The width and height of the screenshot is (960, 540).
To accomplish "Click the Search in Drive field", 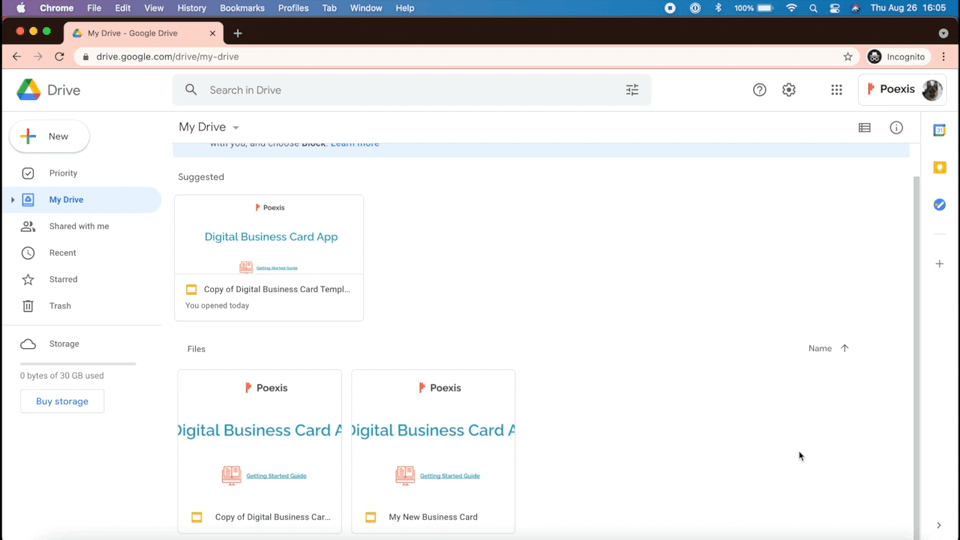I will click(411, 90).
